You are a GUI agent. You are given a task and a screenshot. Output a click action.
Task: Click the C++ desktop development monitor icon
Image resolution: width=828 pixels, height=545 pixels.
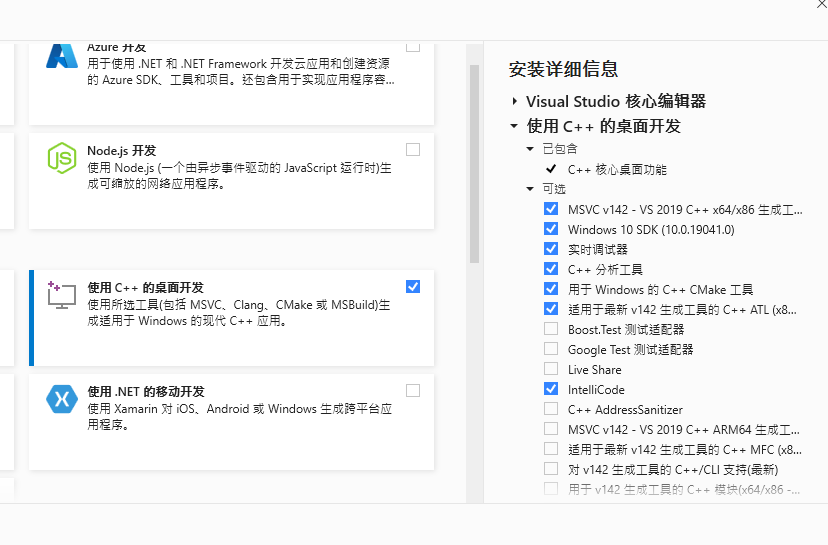pos(62,295)
